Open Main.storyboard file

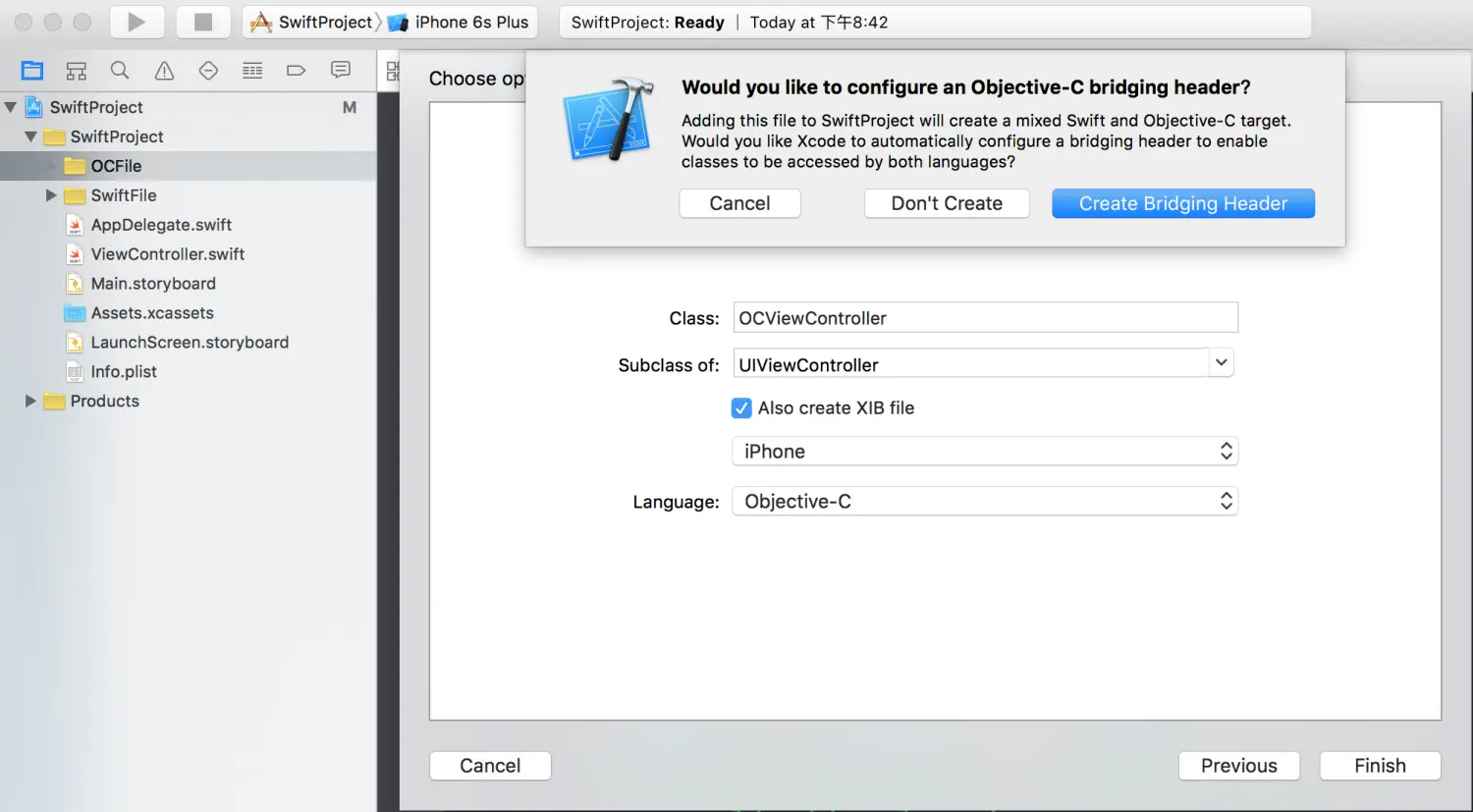(x=153, y=284)
